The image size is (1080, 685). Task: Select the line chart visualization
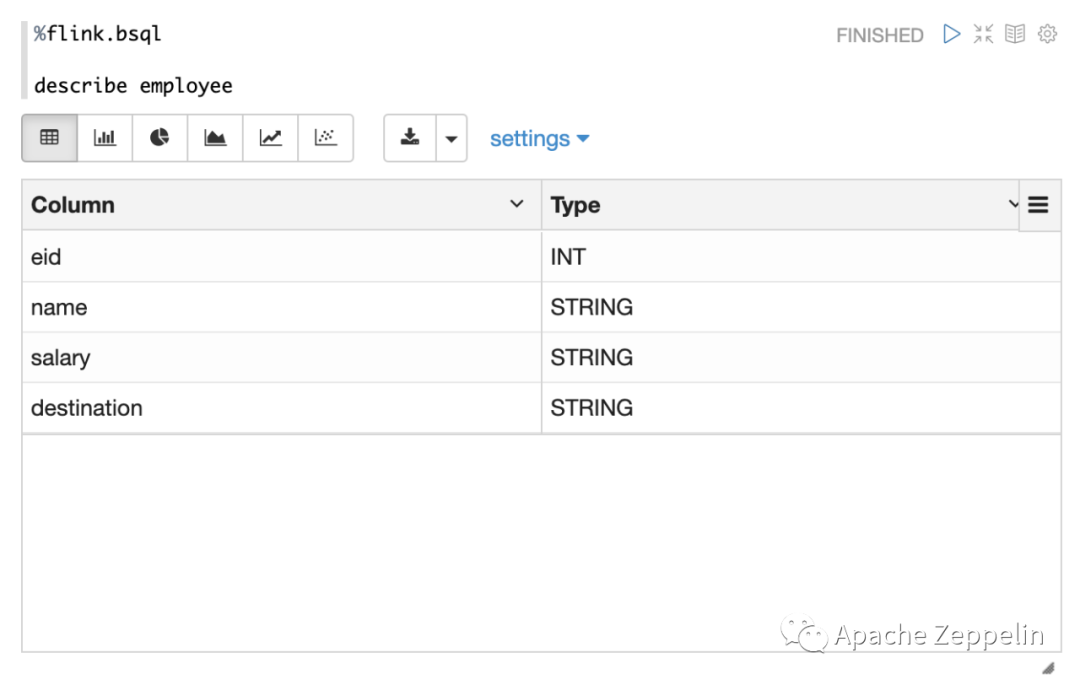coord(270,138)
